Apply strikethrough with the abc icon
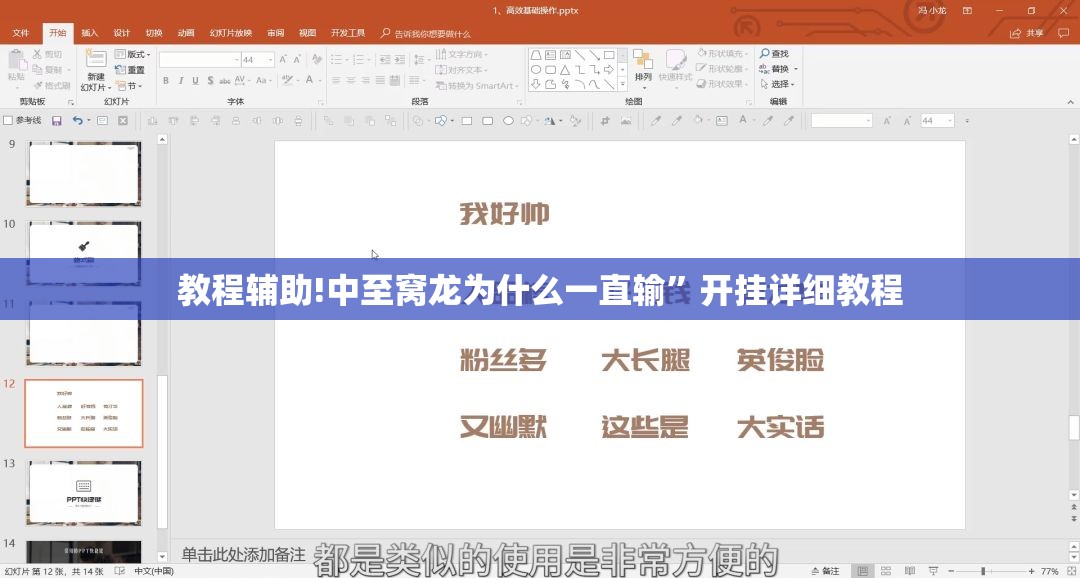Image resolution: width=1080 pixels, height=578 pixels. tap(225, 81)
